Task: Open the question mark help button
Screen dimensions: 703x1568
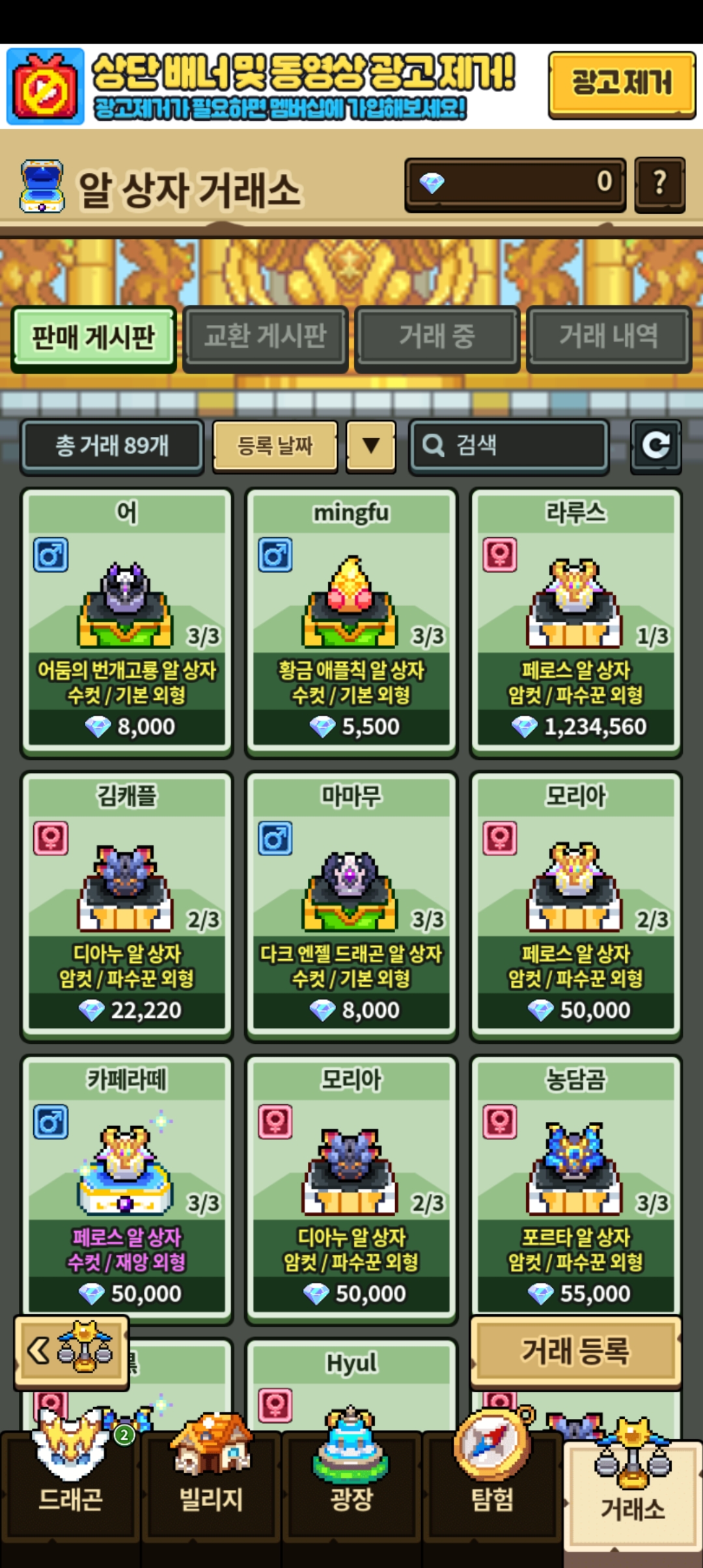Action: point(659,184)
